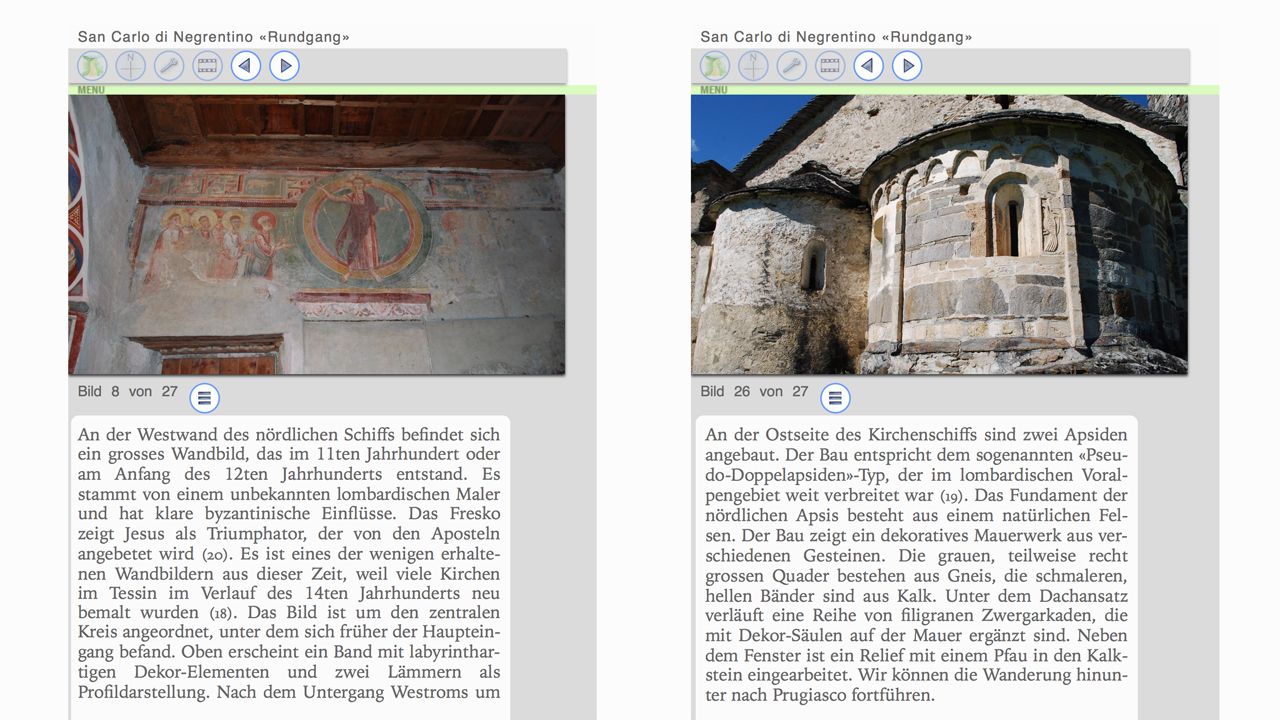Screen dimensions: 1280x720
Task: Click the compass icon in right toolbar
Action: (x=753, y=66)
